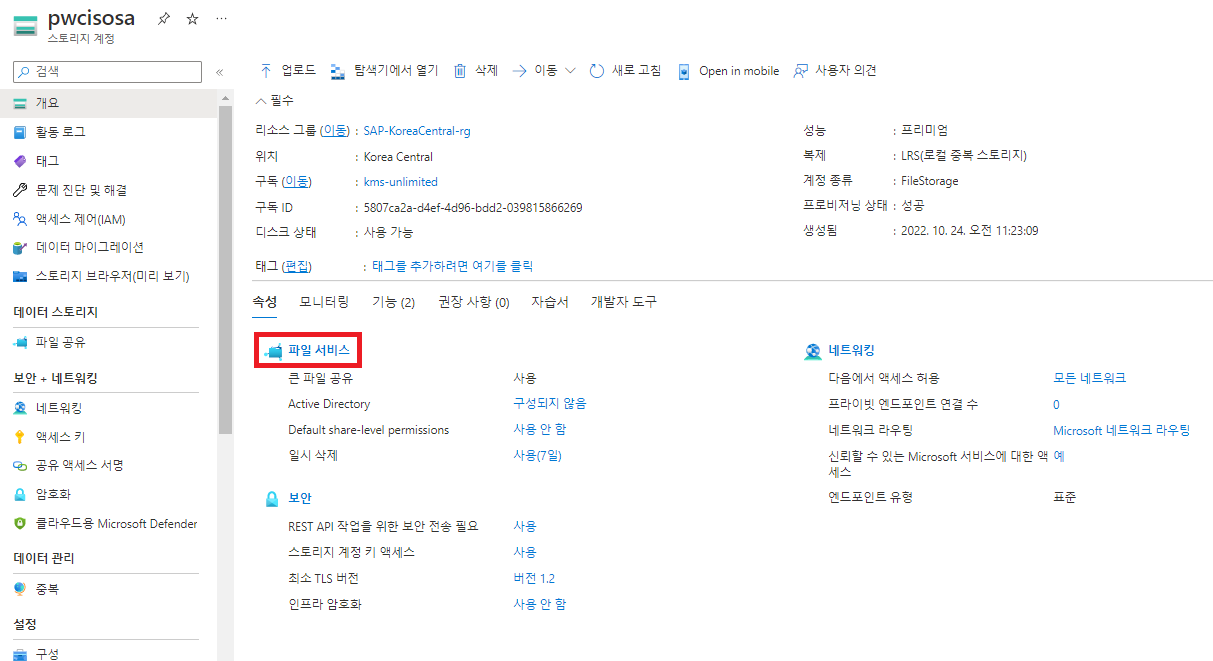The width and height of the screenshot is (1213, 661).
Task: Open the kms-unlimited subscription link
Action: click(401, 182)
